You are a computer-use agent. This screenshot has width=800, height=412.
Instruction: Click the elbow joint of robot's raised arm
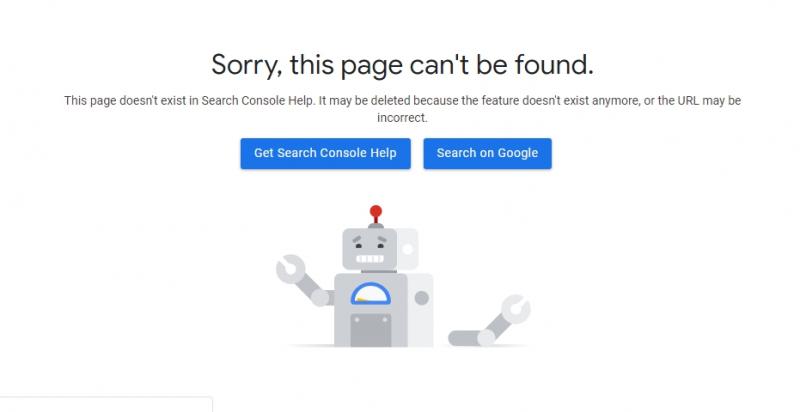[320, 297]
